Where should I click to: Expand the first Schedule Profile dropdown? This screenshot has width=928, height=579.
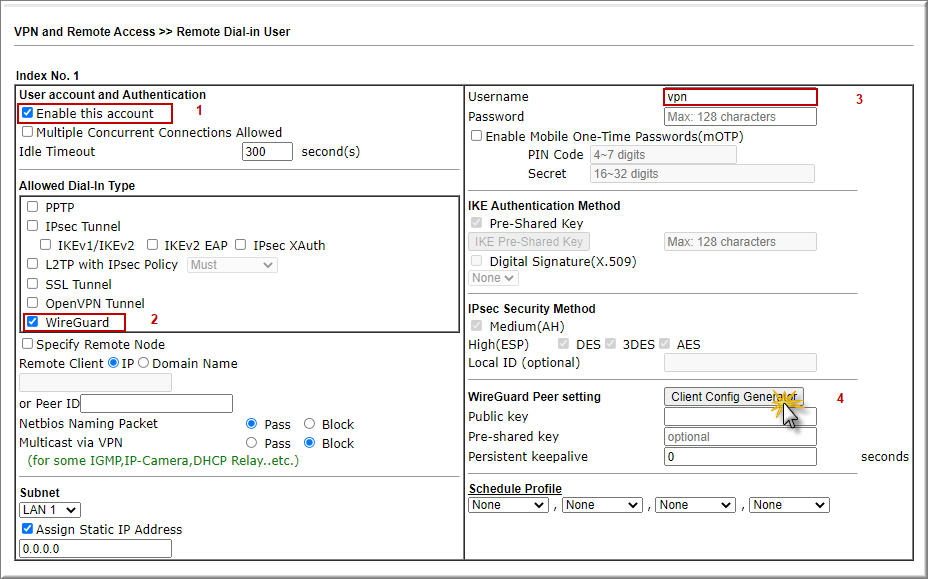[x=508, y=505]
